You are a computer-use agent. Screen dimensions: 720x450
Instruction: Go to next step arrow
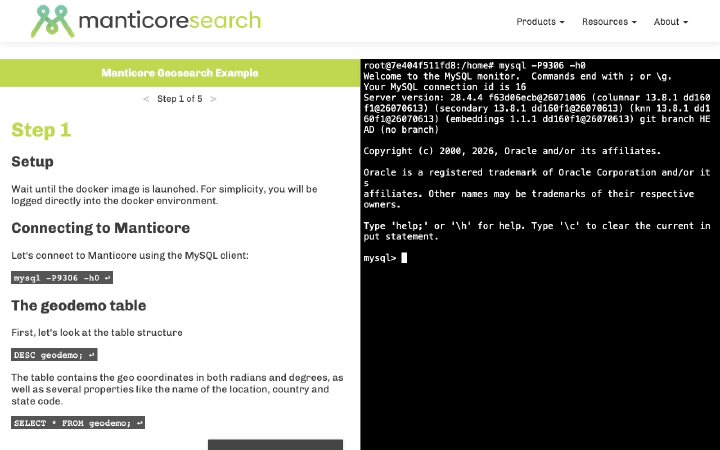213,99
